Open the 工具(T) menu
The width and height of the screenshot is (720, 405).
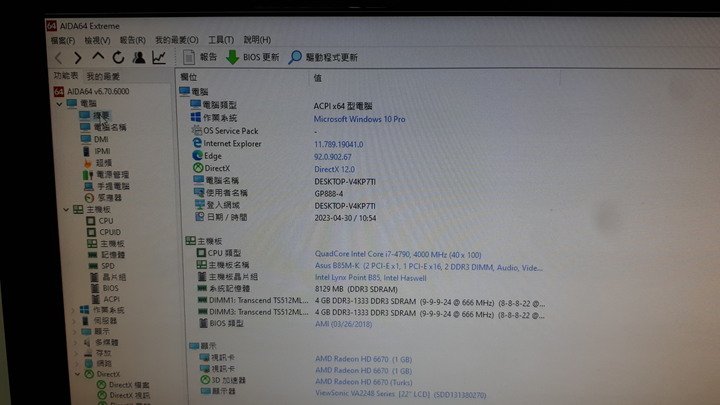coord(221,40)
